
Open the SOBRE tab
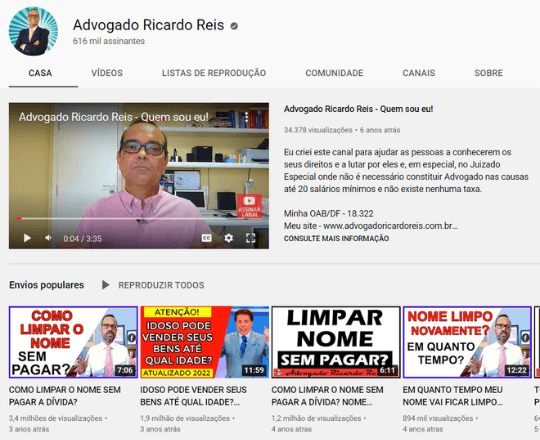[488, 73]
